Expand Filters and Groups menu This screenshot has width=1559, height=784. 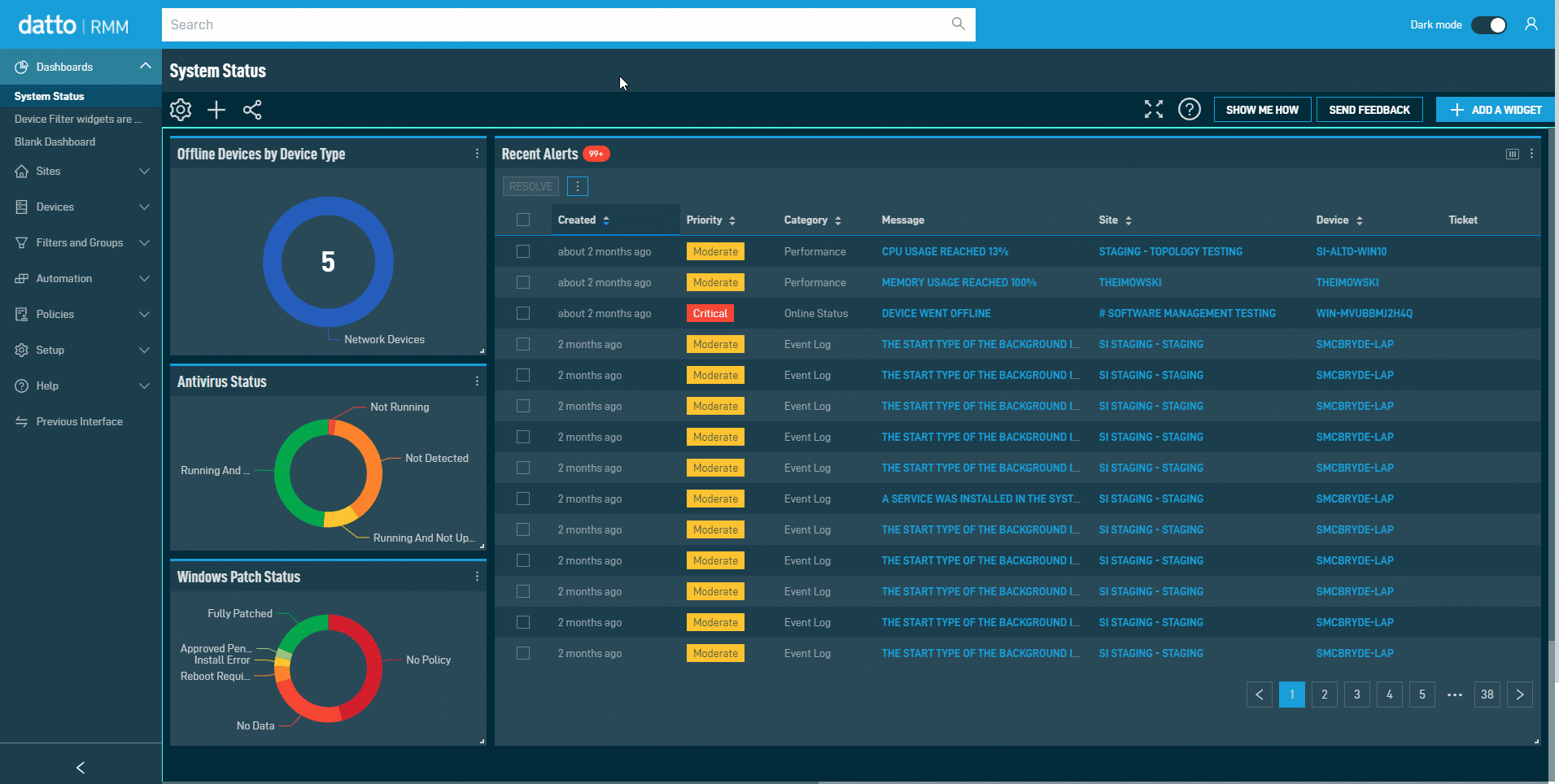81,242
